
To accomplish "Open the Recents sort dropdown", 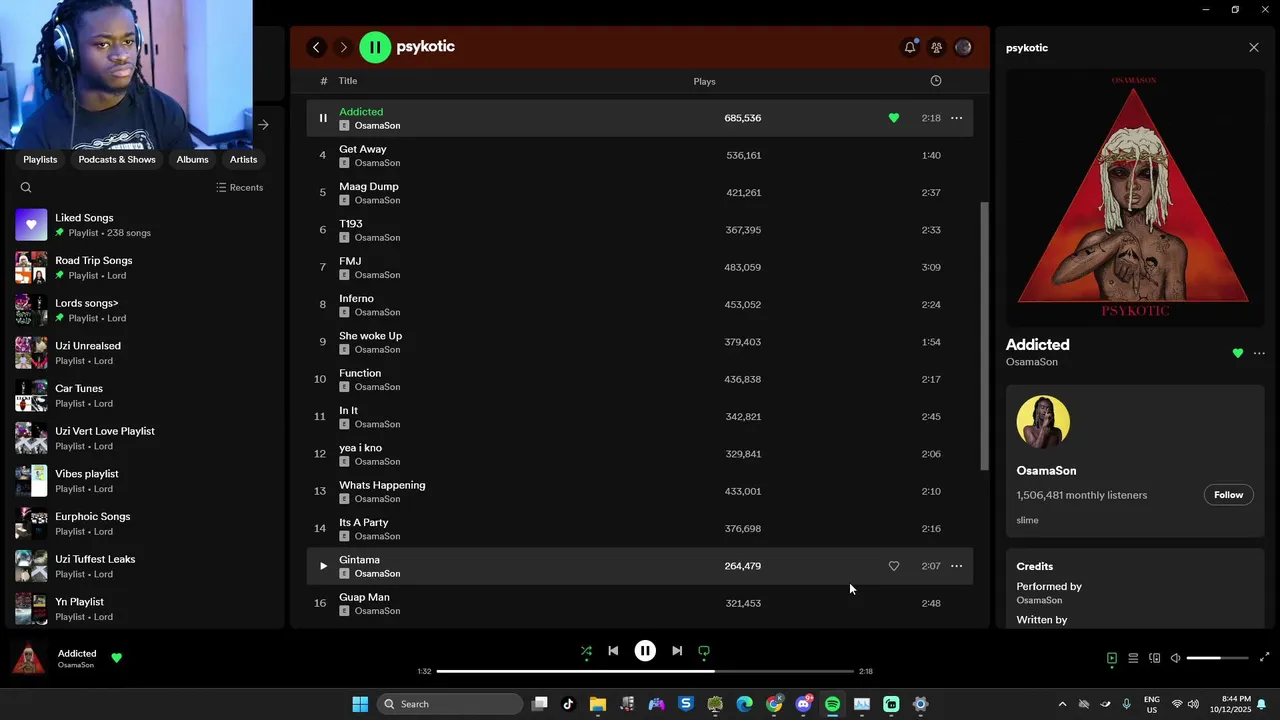I will point(240,187).
